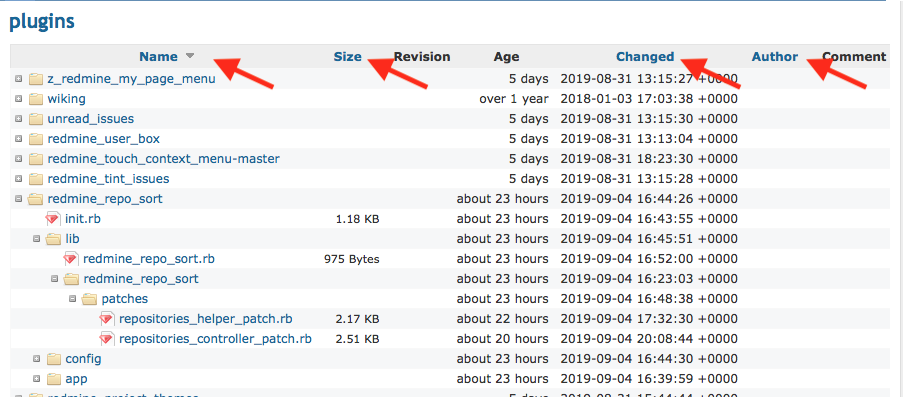Expand the redmine_tint_issues folder
903x397 pixels.
point(18,179)
